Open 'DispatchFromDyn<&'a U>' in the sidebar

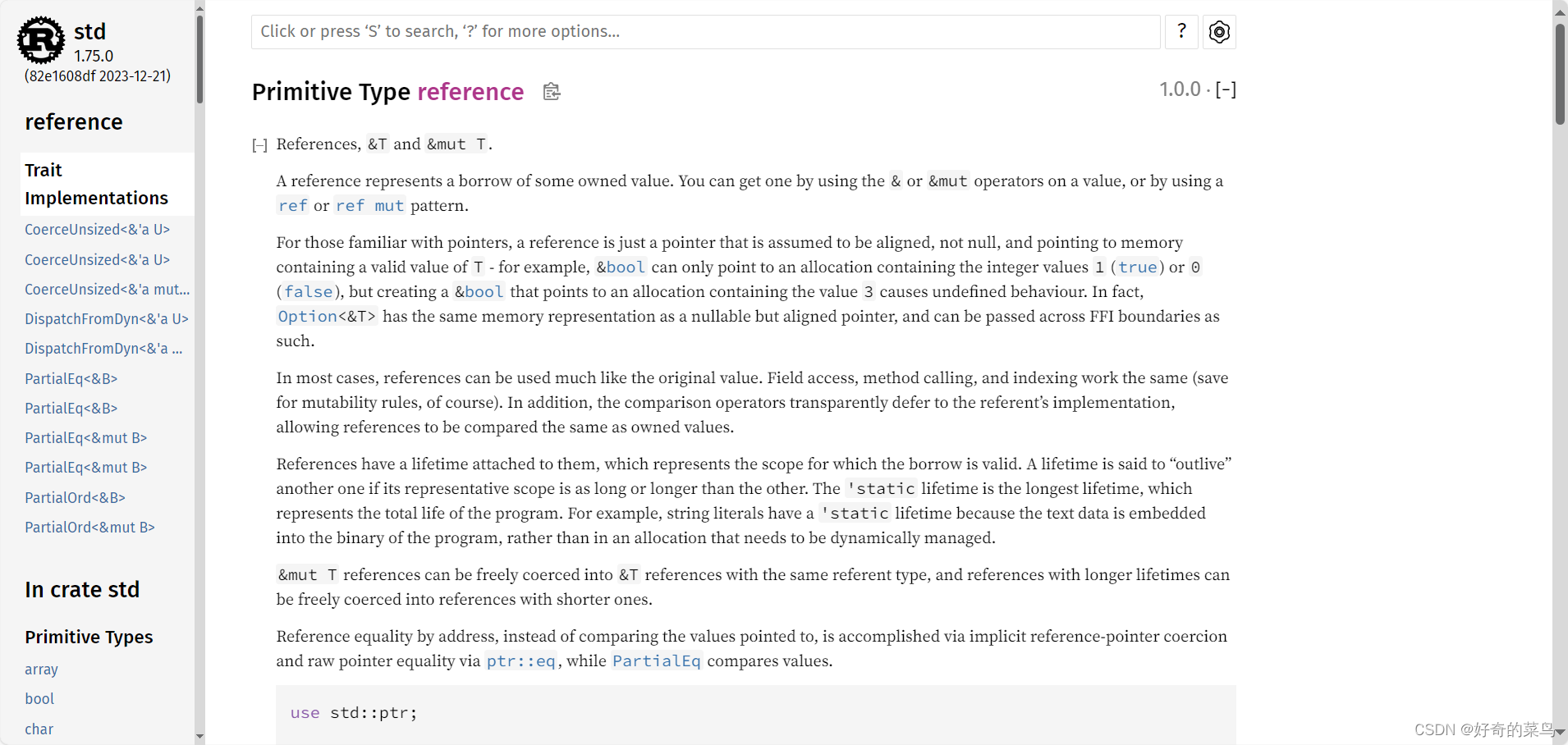(x=107, y=318)
